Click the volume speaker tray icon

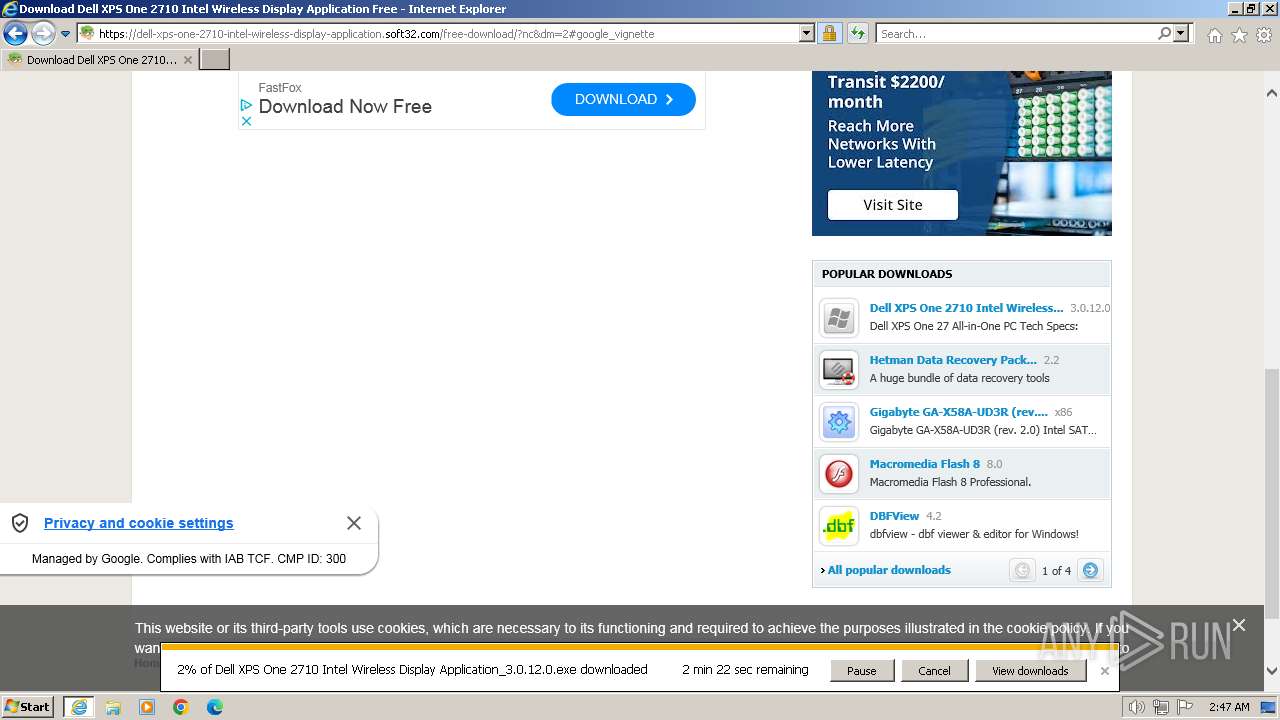1136,707
